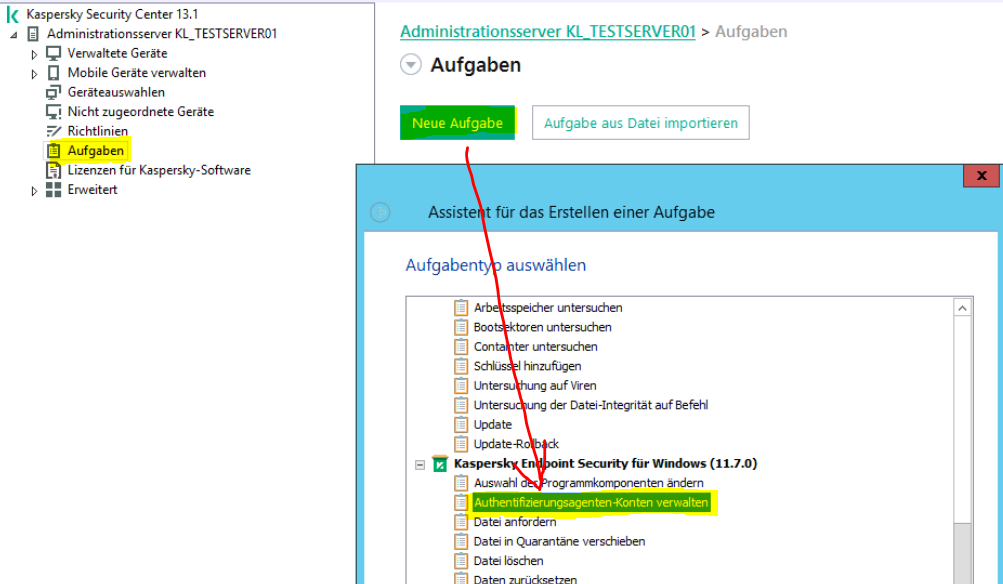This screenshot has width=1003, height=584.
Task: Choose task type Container untersuchen
Action: [535, 347]
